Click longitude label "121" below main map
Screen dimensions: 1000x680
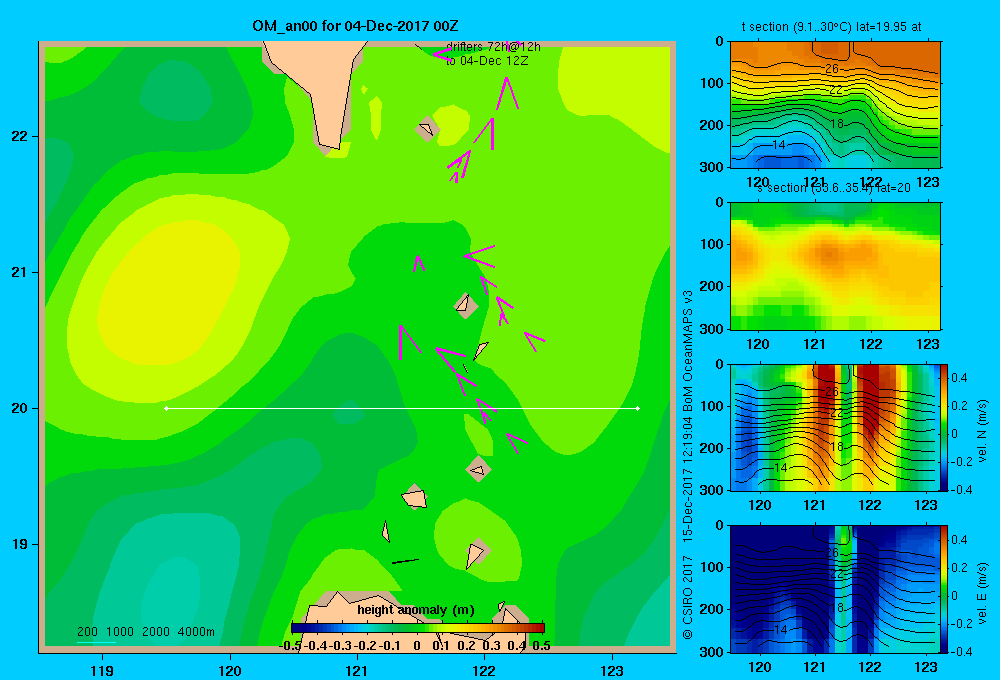[x=357, y=670]
